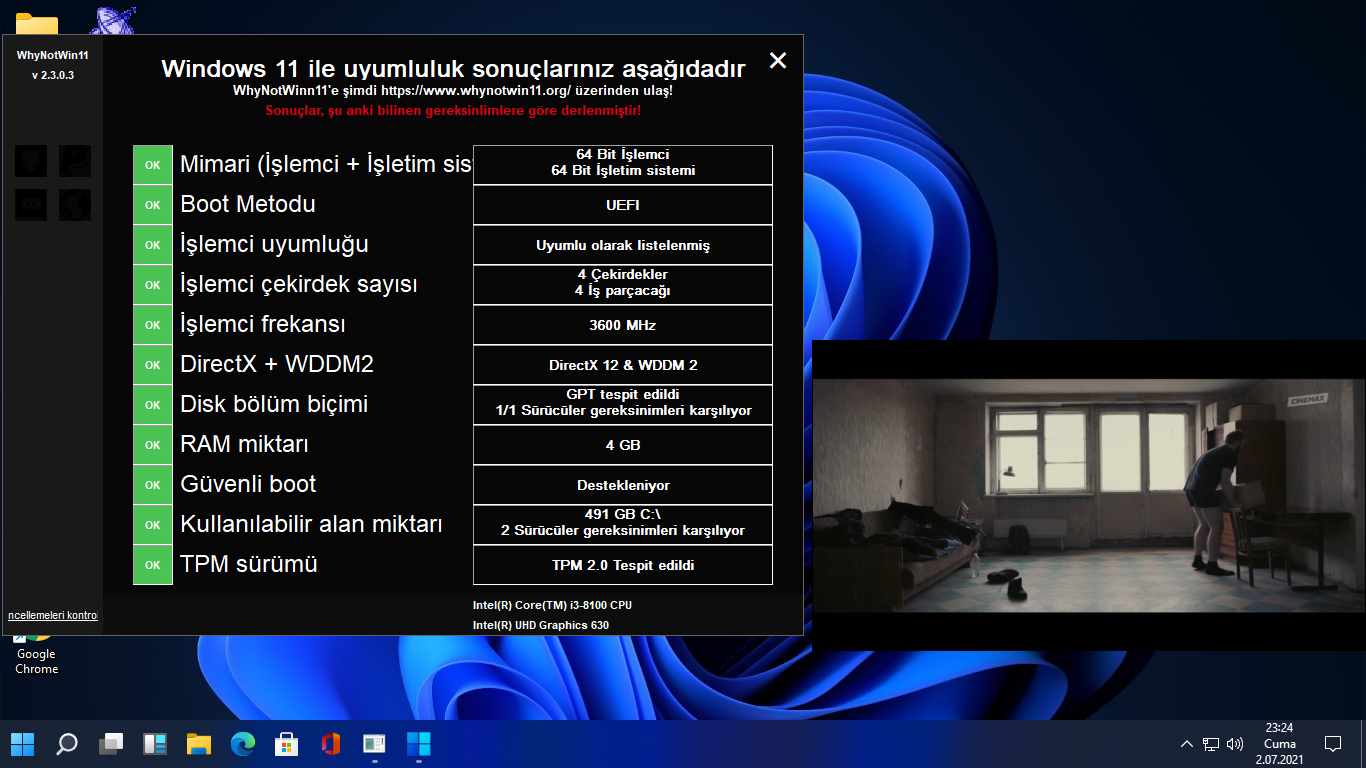Click the "Destekleniyor" result cell
Screen dimensions: 1366x768
[x=623, y=485]
